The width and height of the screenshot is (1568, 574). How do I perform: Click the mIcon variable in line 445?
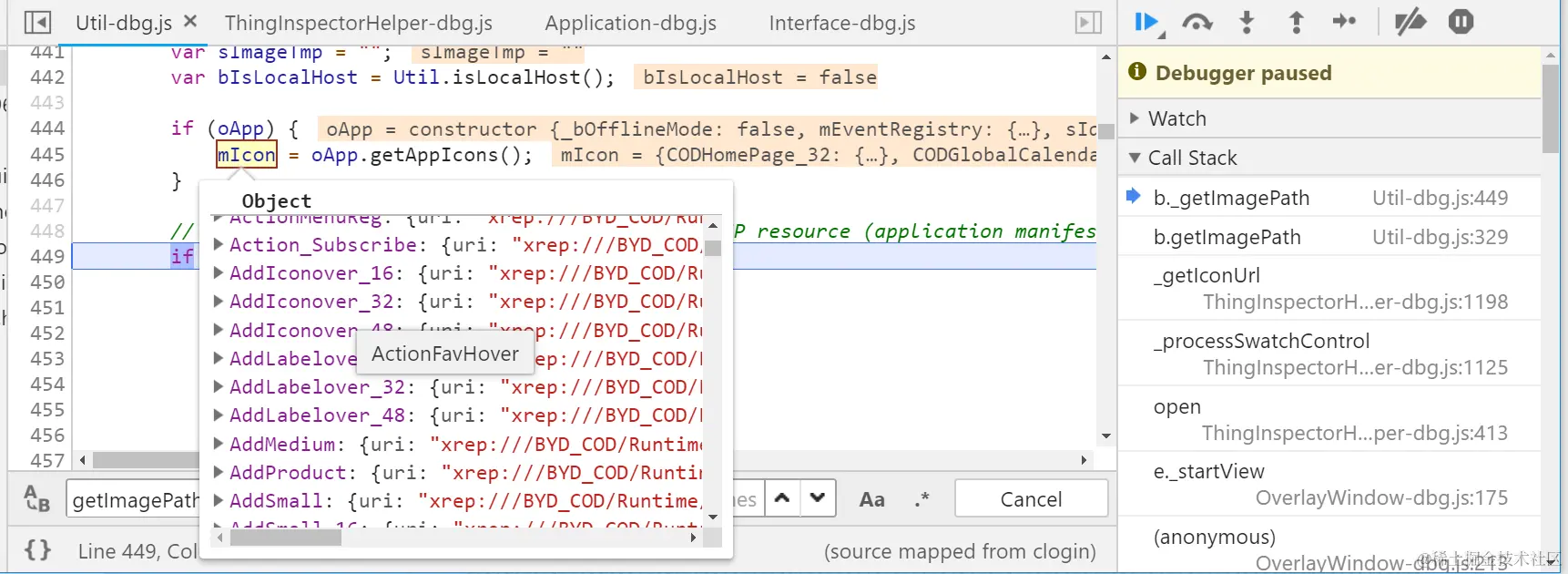point(247,155)
